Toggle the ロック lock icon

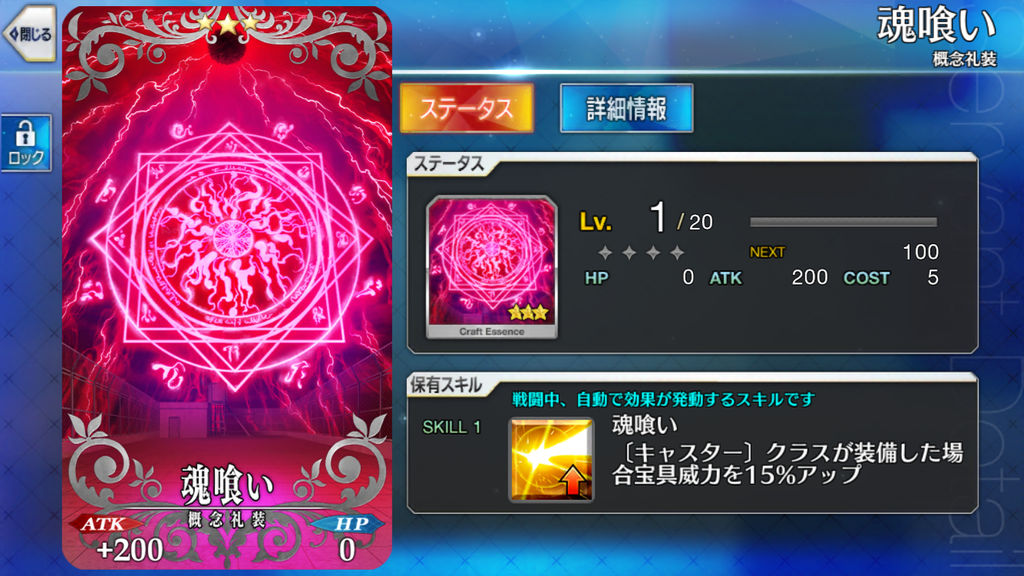[26, 143]
